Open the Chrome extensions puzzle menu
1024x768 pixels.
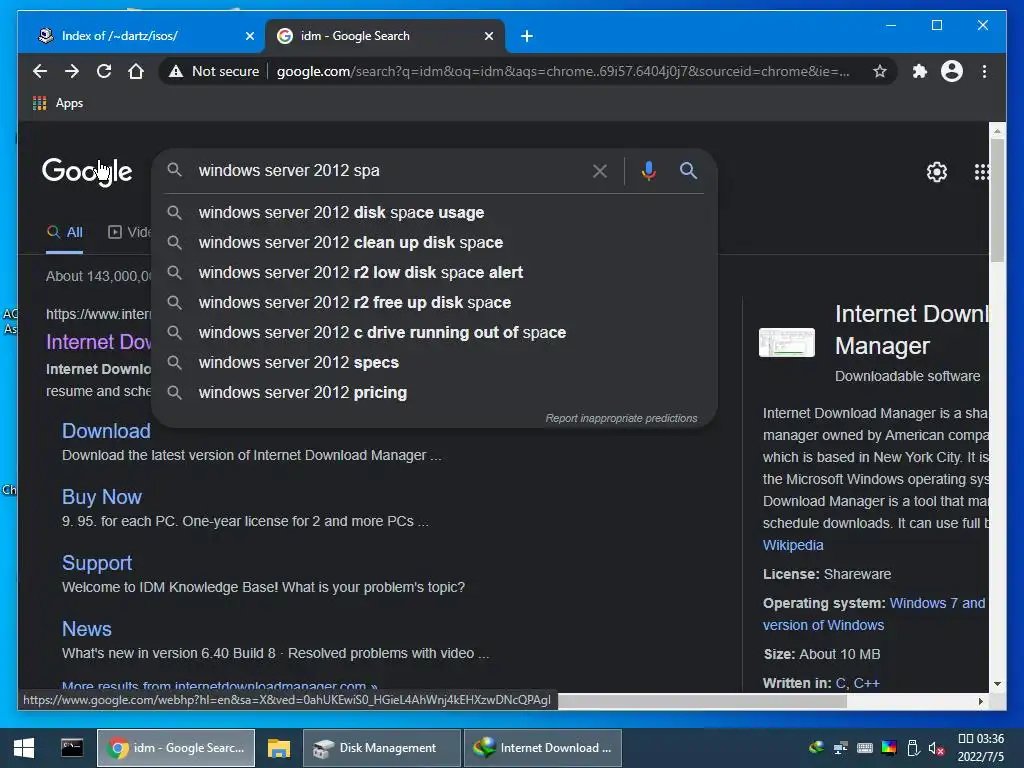tap(920, 71)
